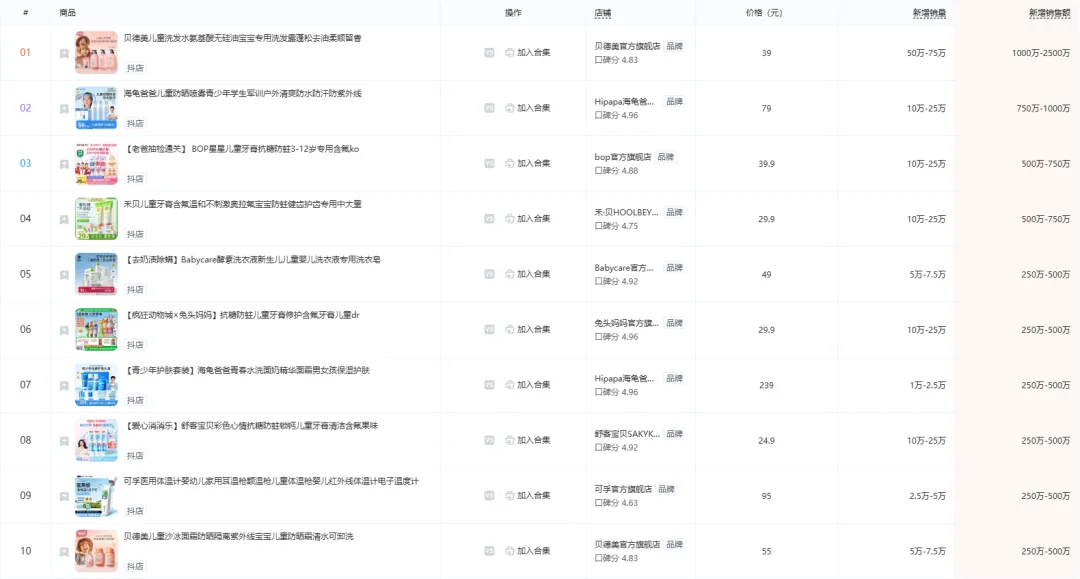Open product title 【疯狂动物城×兔头妈妈】抗糖防蛀儿童牙膏
The width and height of the screenshot is (1080, 579).
point(242,315)
